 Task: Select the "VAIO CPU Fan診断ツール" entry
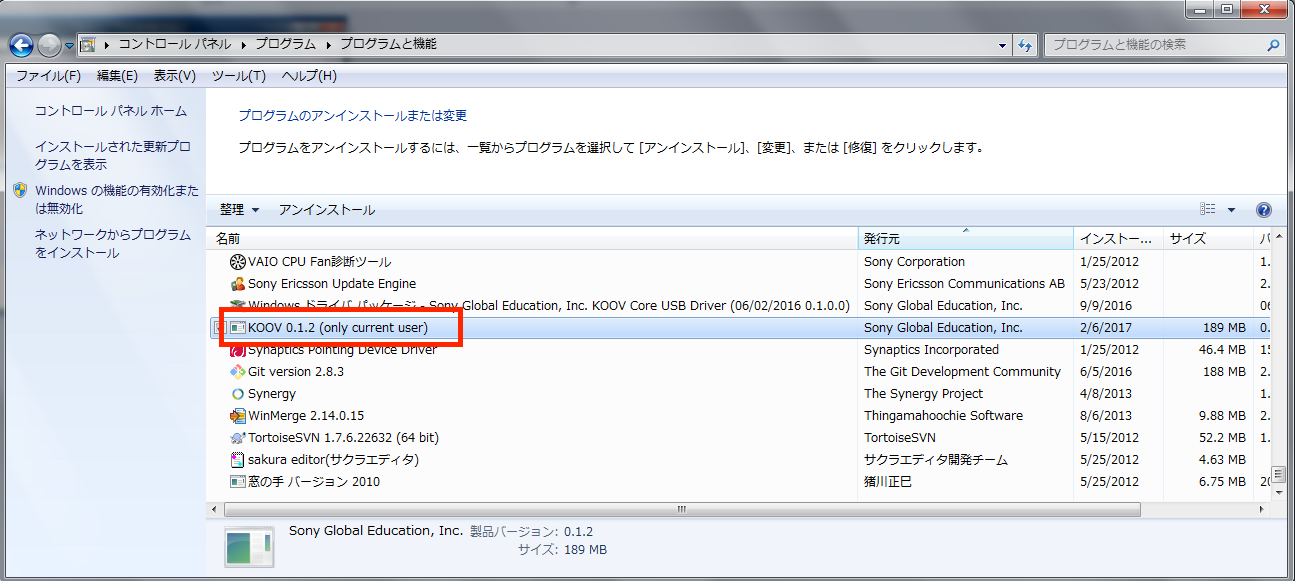[320, 262]
